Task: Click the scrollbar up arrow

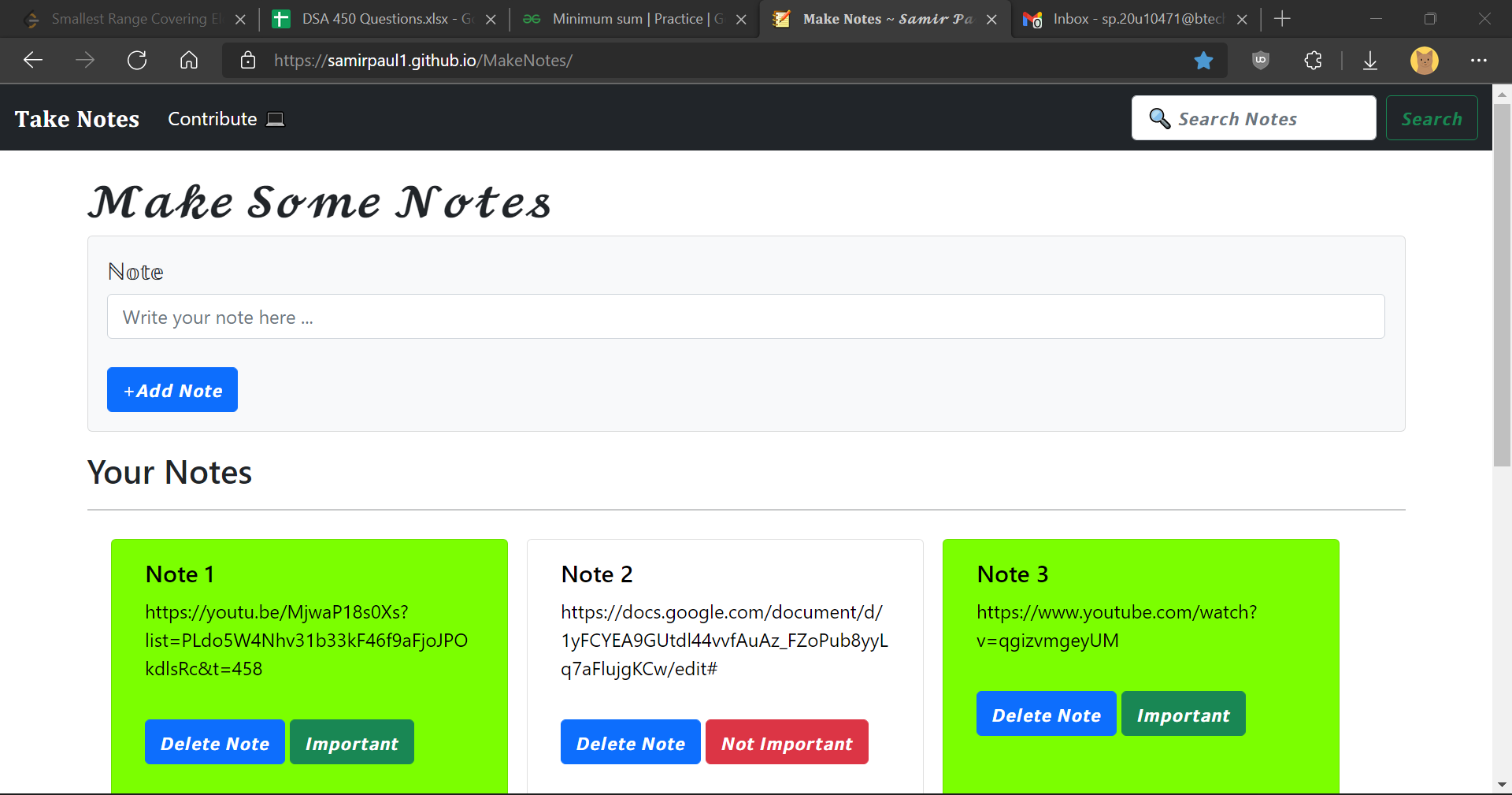Action: [1503, 94]
